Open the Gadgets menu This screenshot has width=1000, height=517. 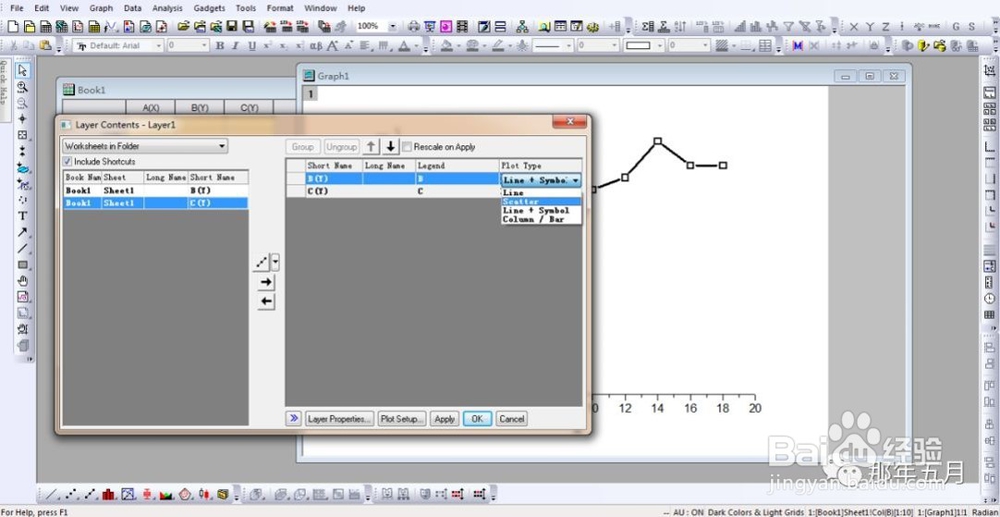pyautogui.click(x=209, y=8)
